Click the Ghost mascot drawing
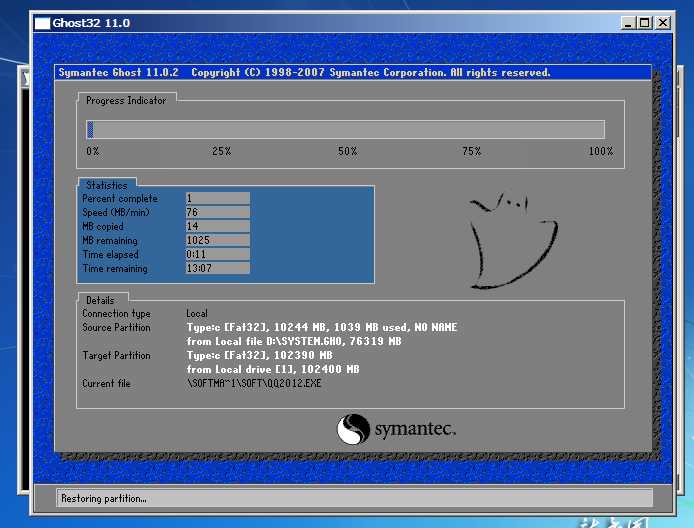The image size is (694, 528). click(x=514, y=241)
